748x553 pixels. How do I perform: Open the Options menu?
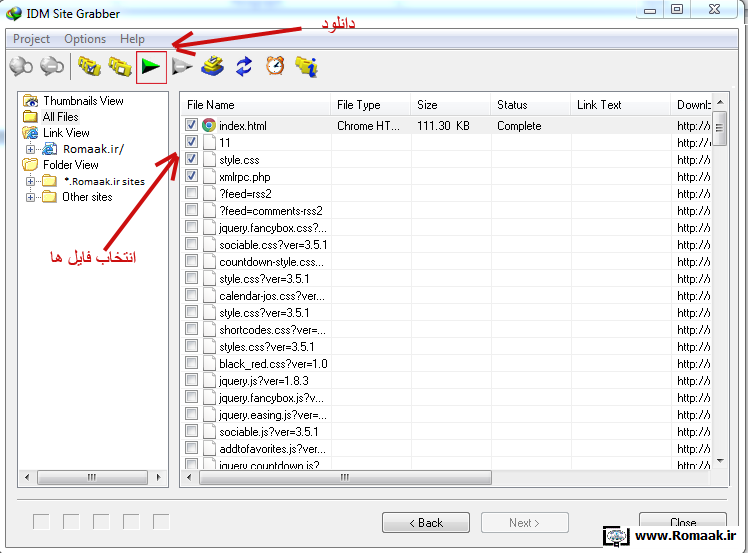(85, 39)
